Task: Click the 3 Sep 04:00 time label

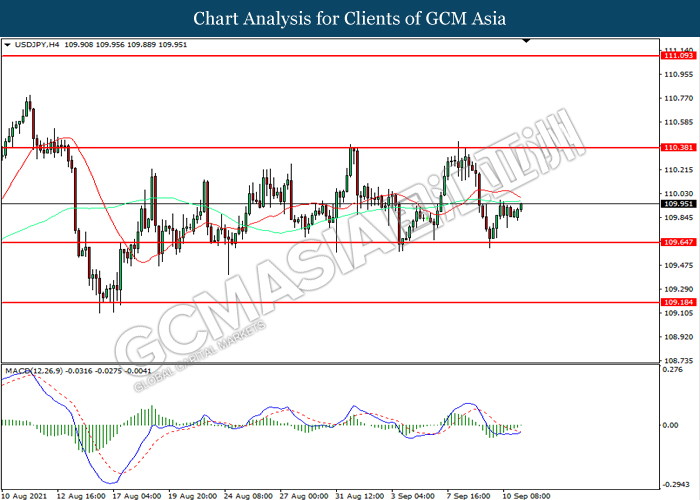Action: [x=413, y=496]
